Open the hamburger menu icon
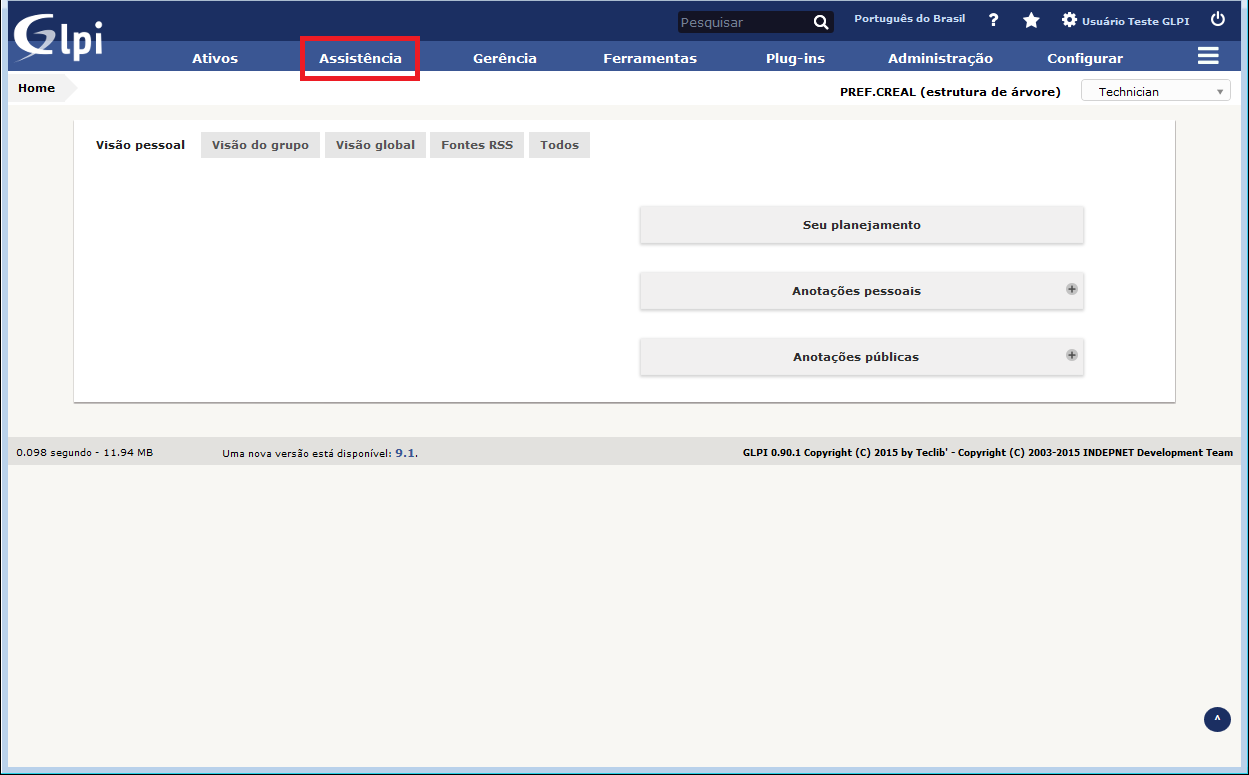Viewport: 1249px width, 775px height. click(x=1208, y=56)
